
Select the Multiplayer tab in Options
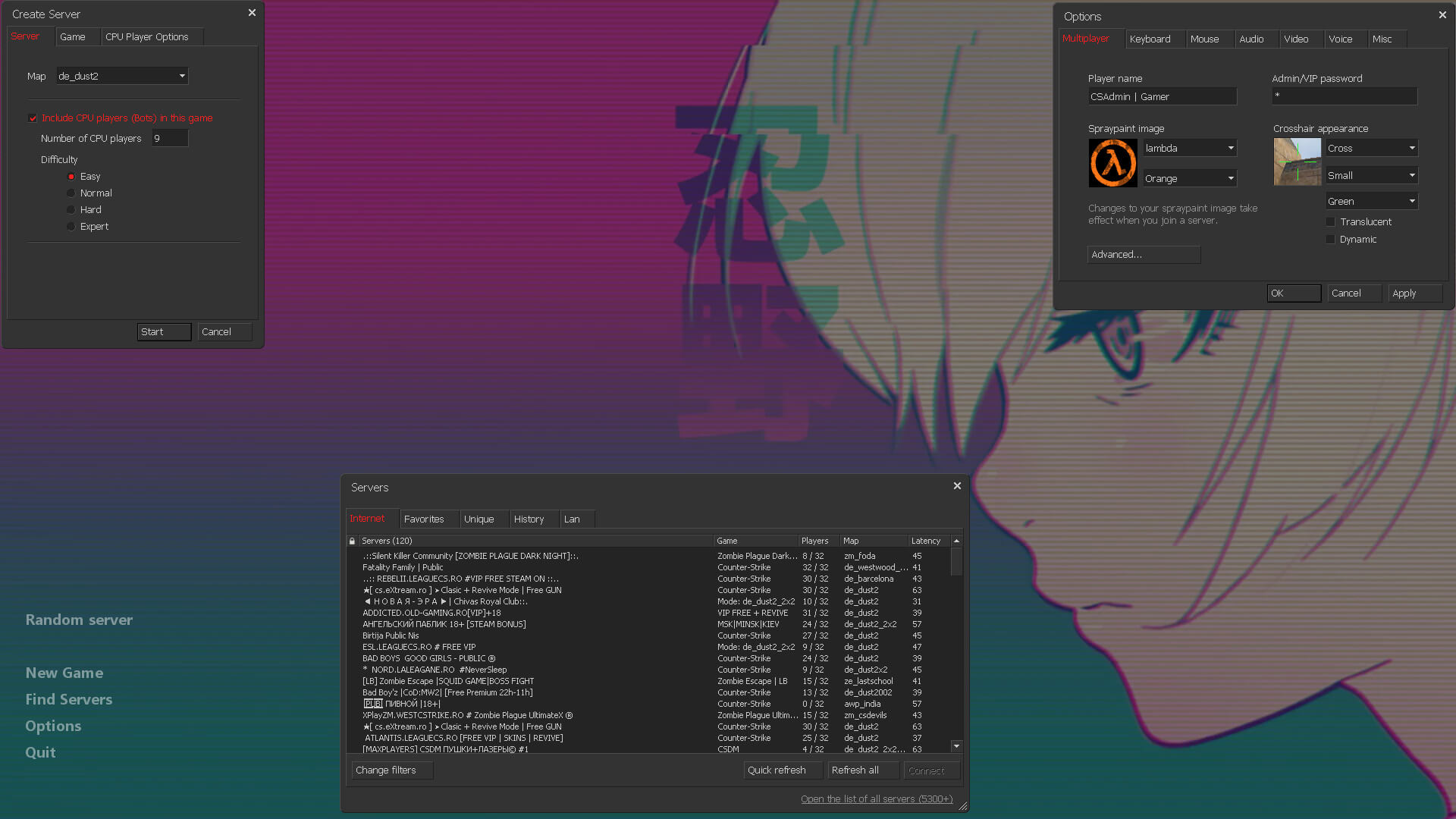tap(1091, 39)
